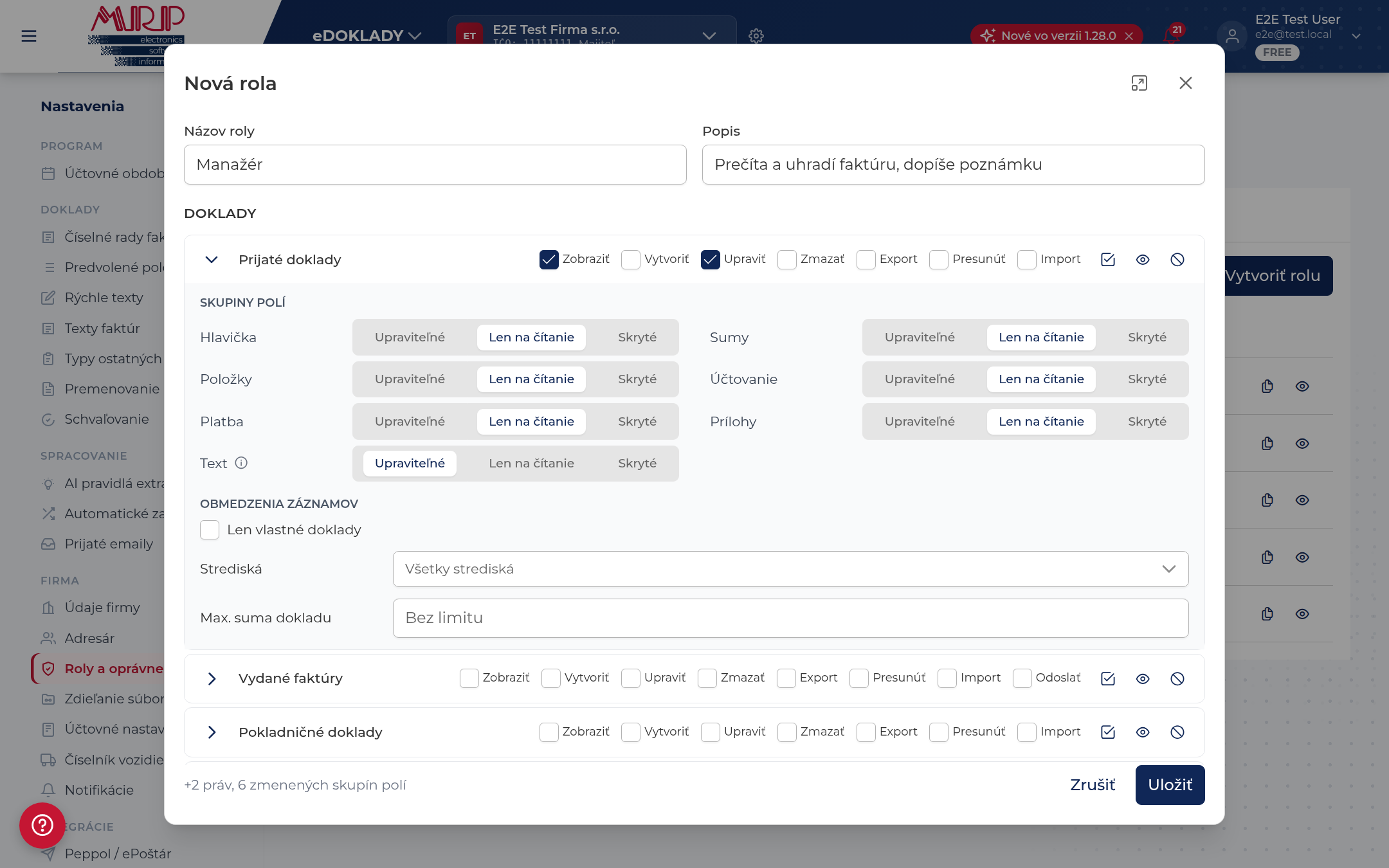
Task: Click the Zrušiť button
Action: tap(1093, 785)
